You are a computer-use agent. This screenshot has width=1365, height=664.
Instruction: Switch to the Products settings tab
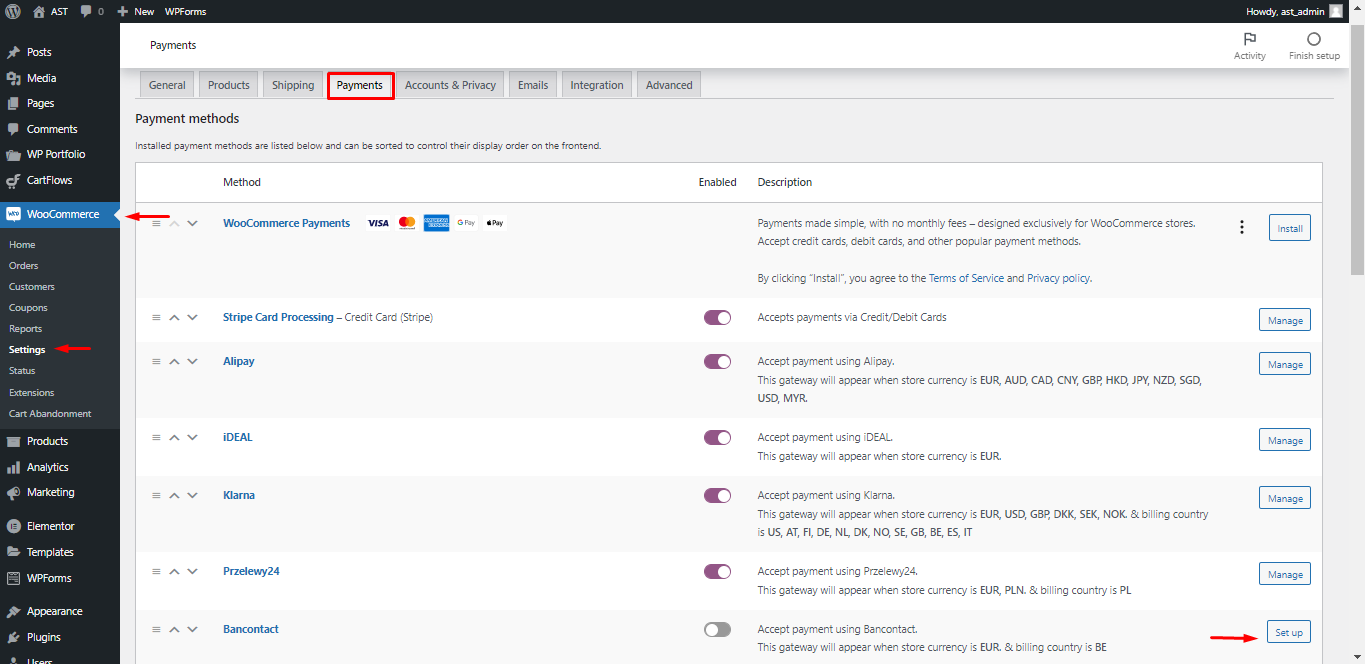click(229, 85)
